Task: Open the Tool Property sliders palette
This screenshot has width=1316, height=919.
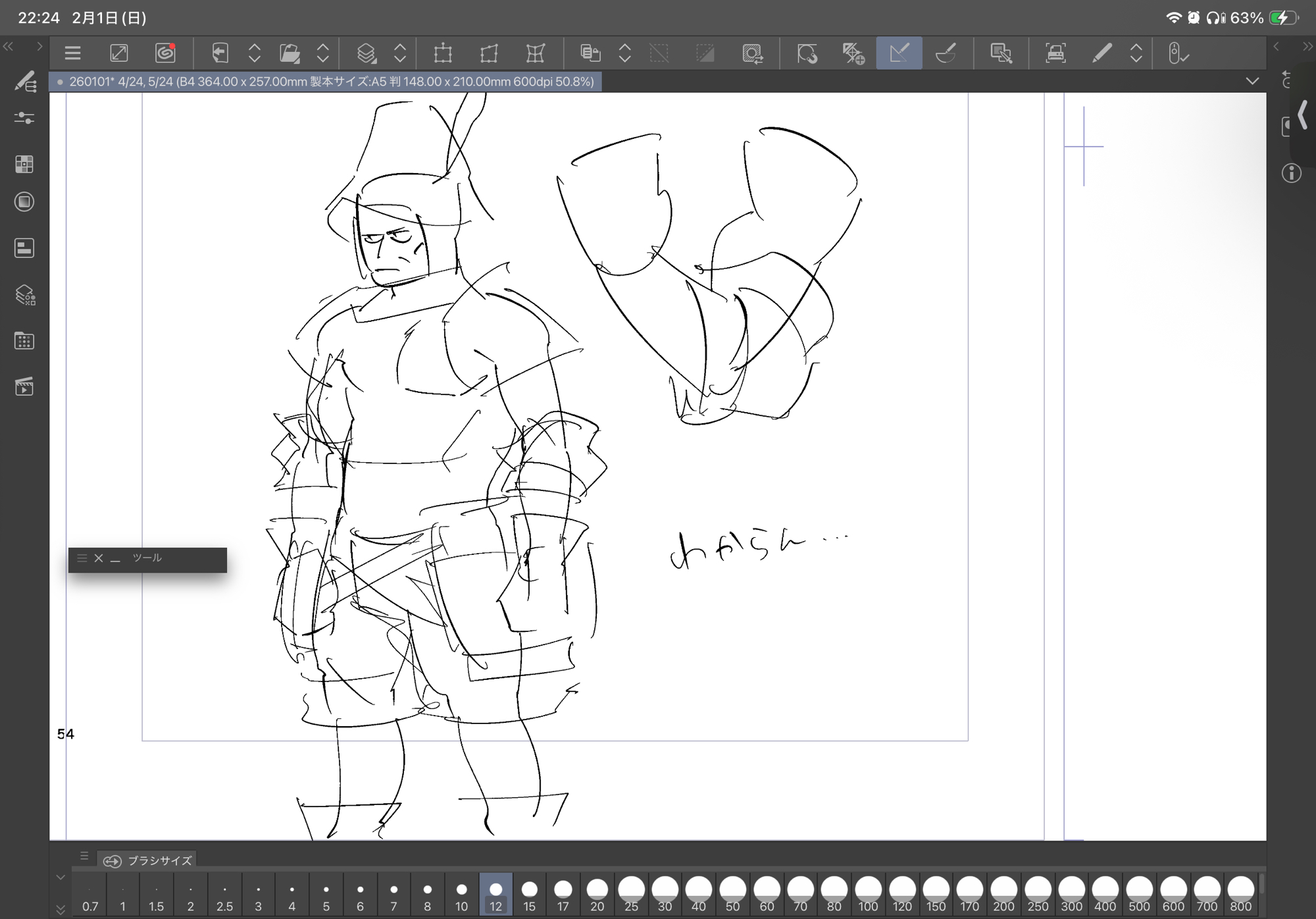Action: pos(24,118)
